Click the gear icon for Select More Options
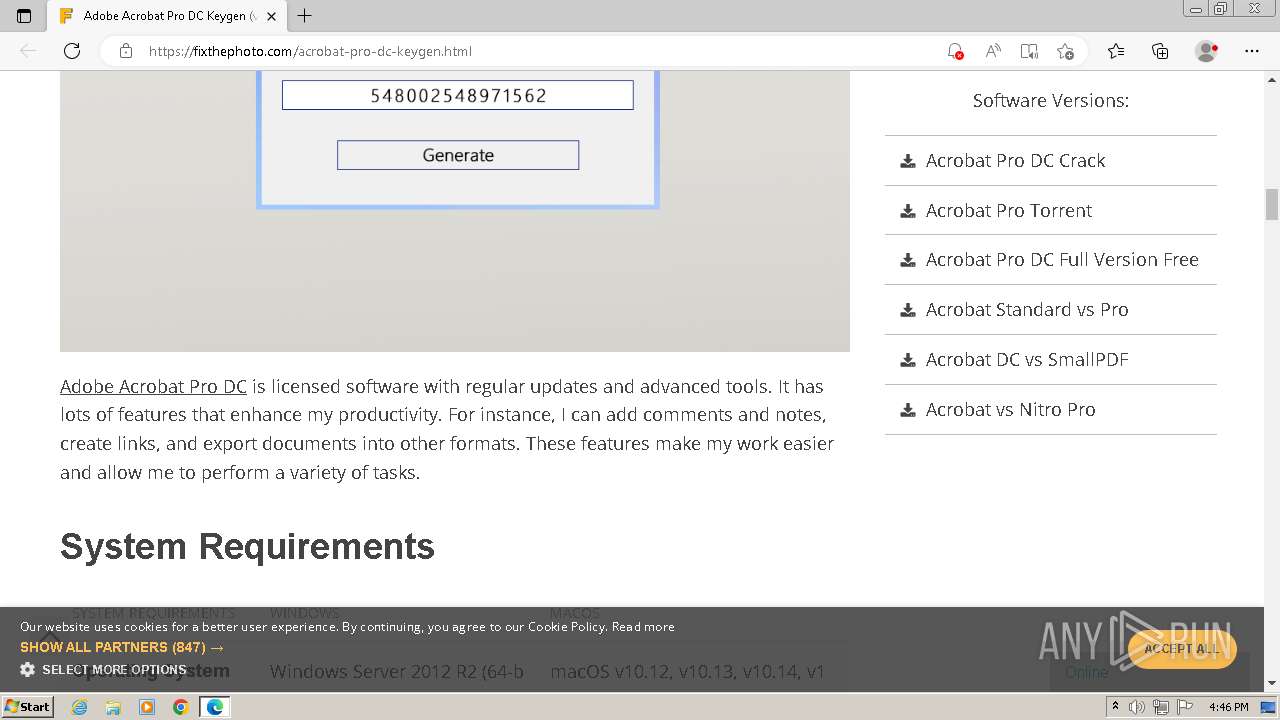This screenshot has width=1280, height=720. click(28, 670)
